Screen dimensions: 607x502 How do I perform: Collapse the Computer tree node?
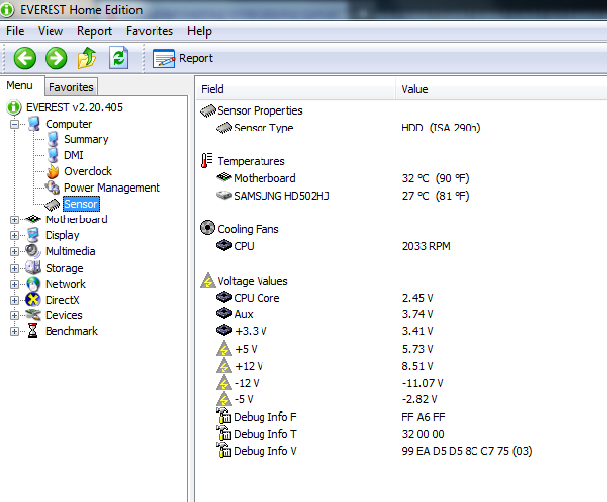click(14, 124)
